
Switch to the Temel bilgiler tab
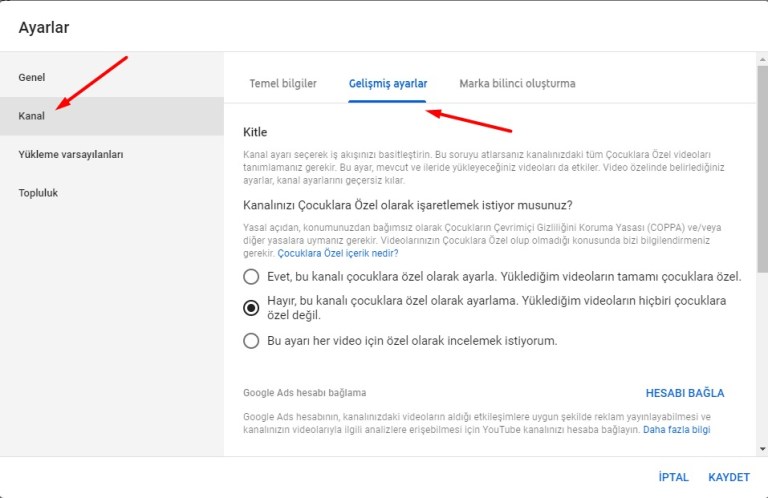(x=283, y=83)
